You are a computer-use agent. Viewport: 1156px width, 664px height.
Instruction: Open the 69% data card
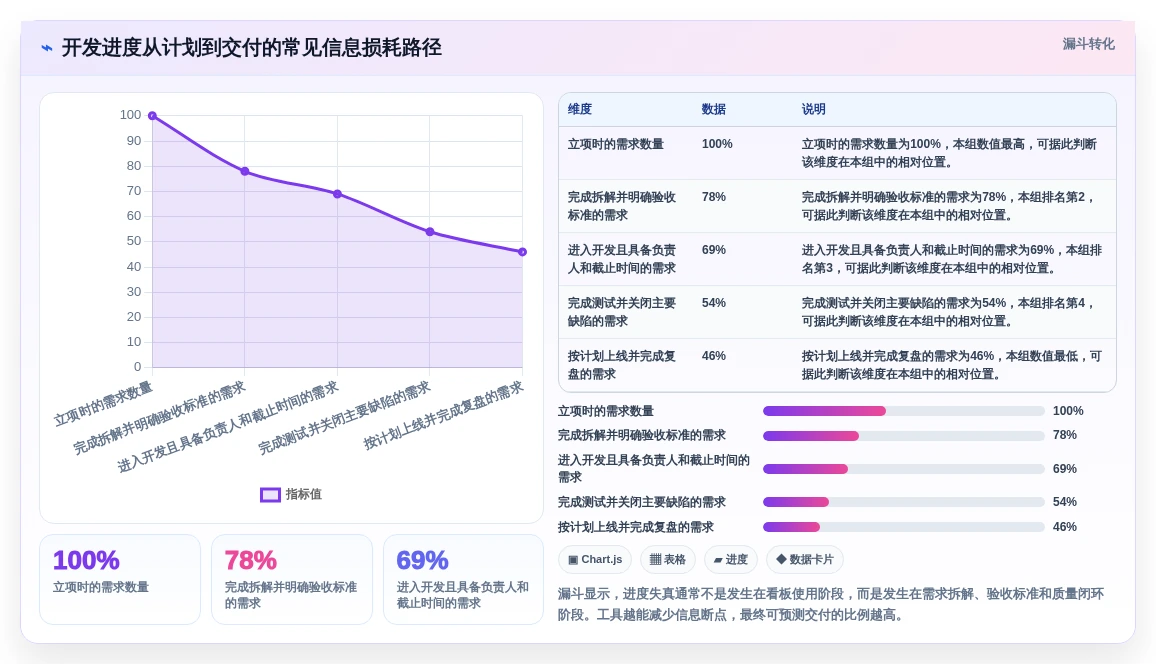pyautogui.click(x=464, y=580)
